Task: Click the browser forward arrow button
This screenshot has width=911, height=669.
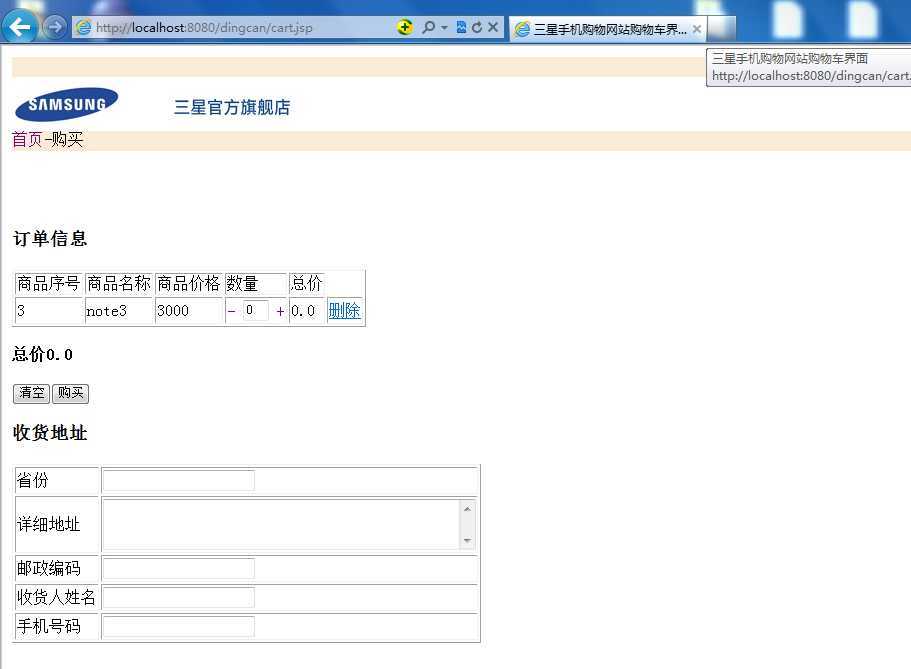Action: (55, 27)
